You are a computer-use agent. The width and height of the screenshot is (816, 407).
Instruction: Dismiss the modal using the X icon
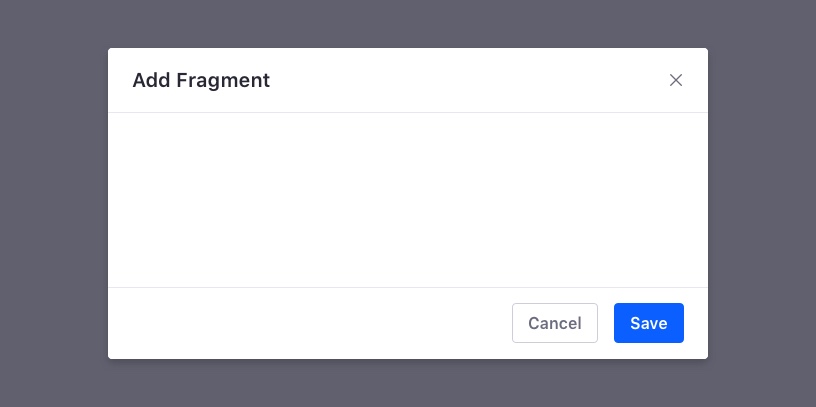click(676, 80)
